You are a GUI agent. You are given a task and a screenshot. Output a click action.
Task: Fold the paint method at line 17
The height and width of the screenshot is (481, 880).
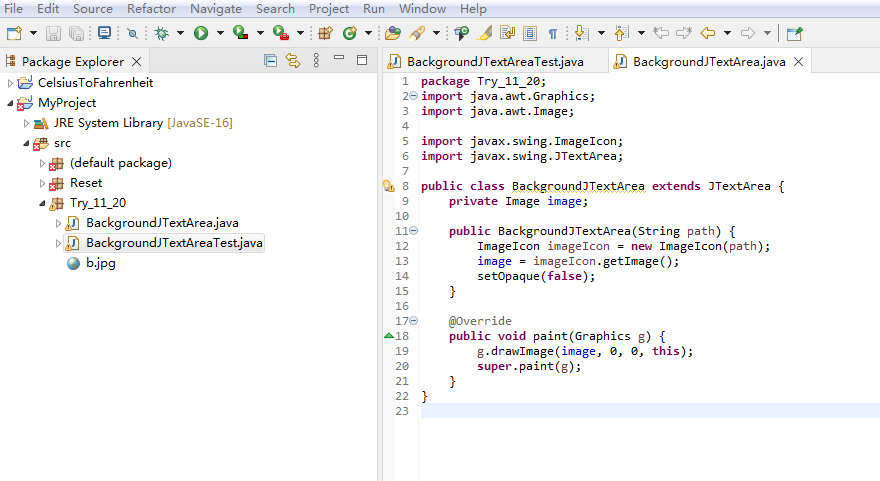[414, 321]
